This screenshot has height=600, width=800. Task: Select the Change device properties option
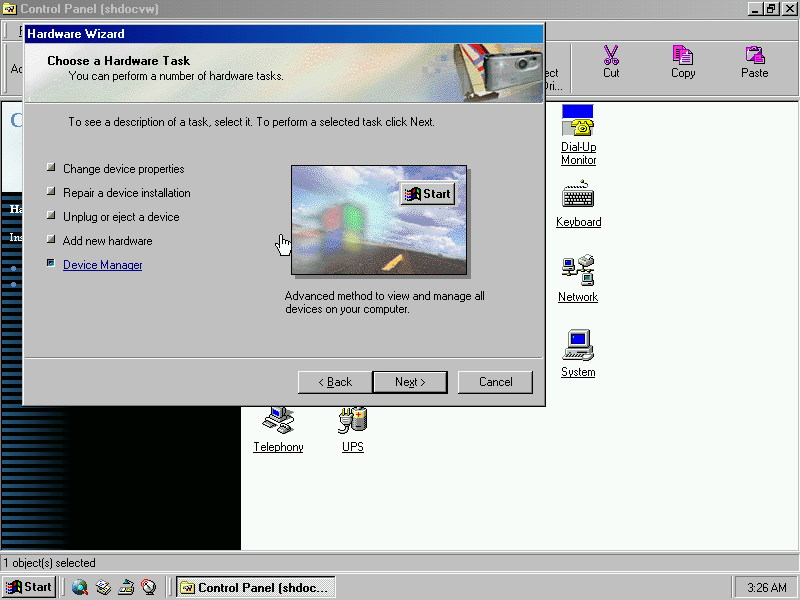click(x=123, y=169)
